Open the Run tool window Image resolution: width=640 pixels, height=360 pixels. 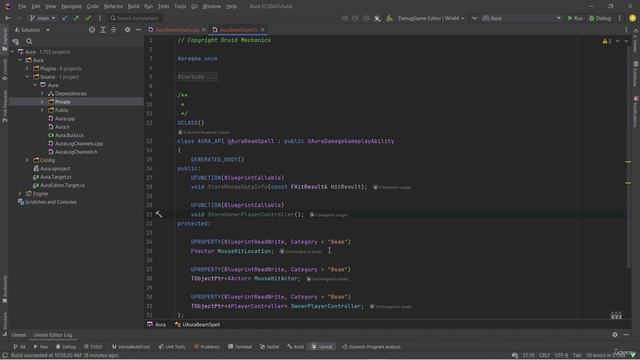[41, 347]
